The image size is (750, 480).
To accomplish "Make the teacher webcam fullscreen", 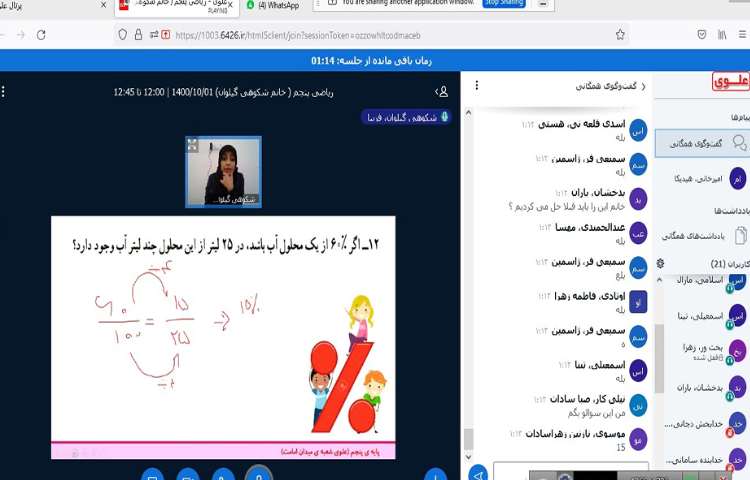I will pyautogui.click(x=192, y=144).
